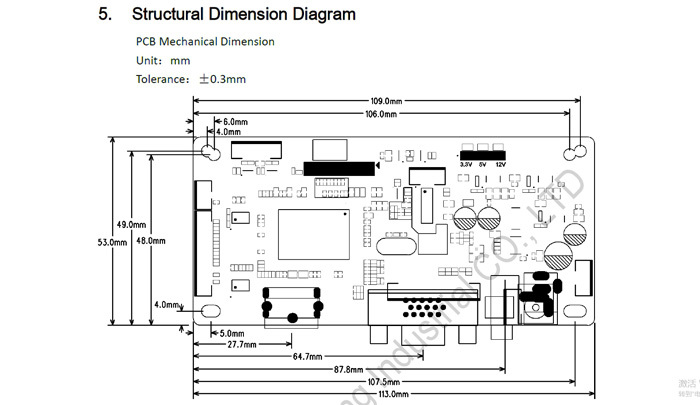Click the 48.0mm dimension label
700x405 pixels.
coord(151,241)
